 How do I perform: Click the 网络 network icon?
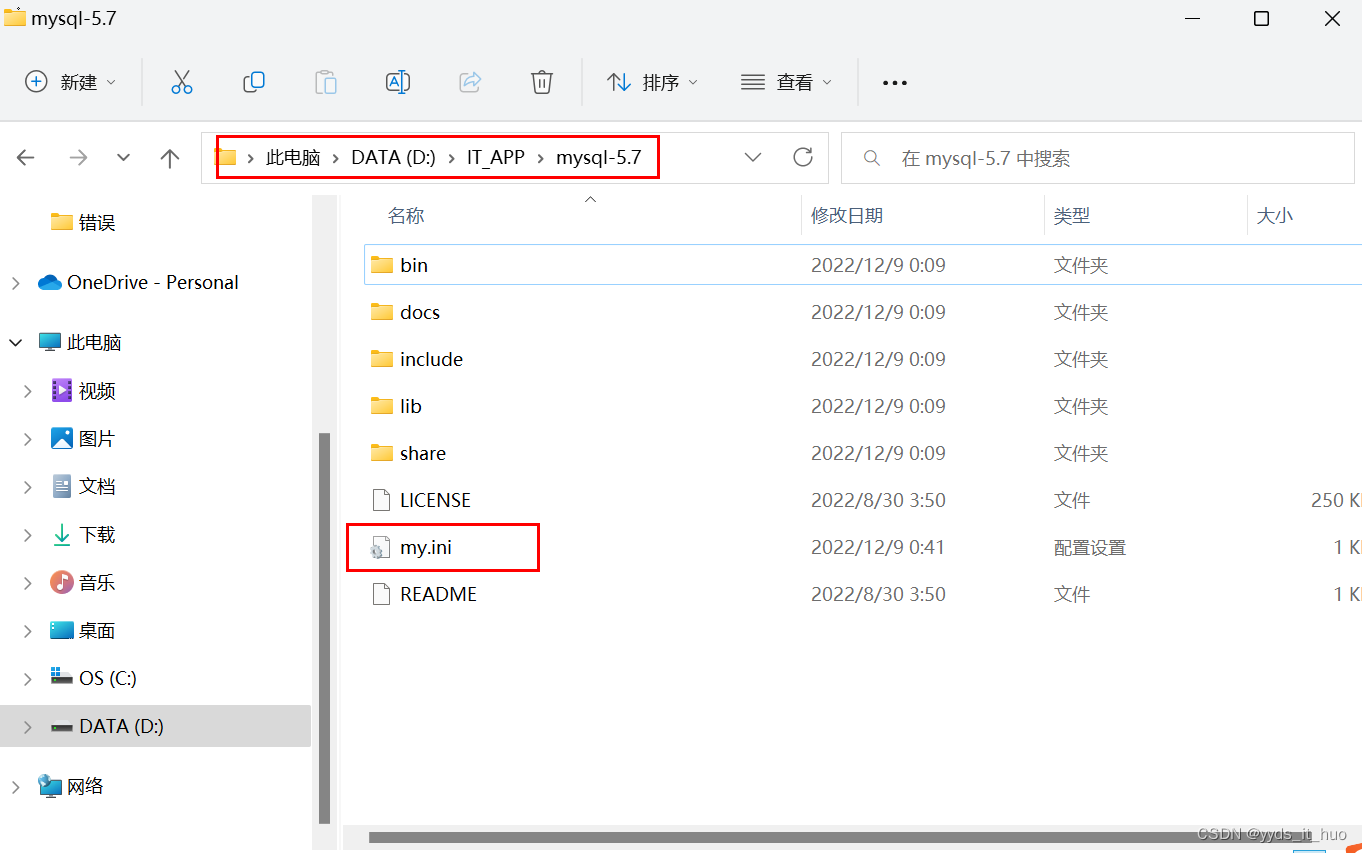coord(50,786)
